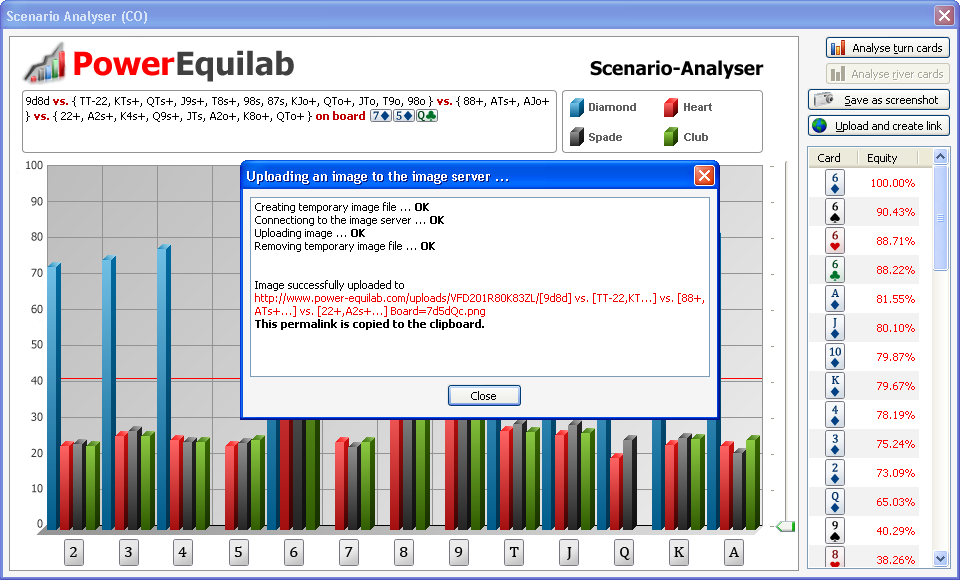Click the globe icon on Upload and create link

coord(819,126)
